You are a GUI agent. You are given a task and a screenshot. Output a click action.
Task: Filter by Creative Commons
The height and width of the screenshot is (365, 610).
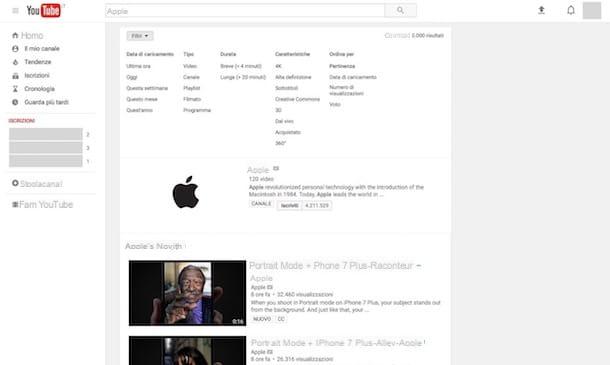(x=297, y=99)
